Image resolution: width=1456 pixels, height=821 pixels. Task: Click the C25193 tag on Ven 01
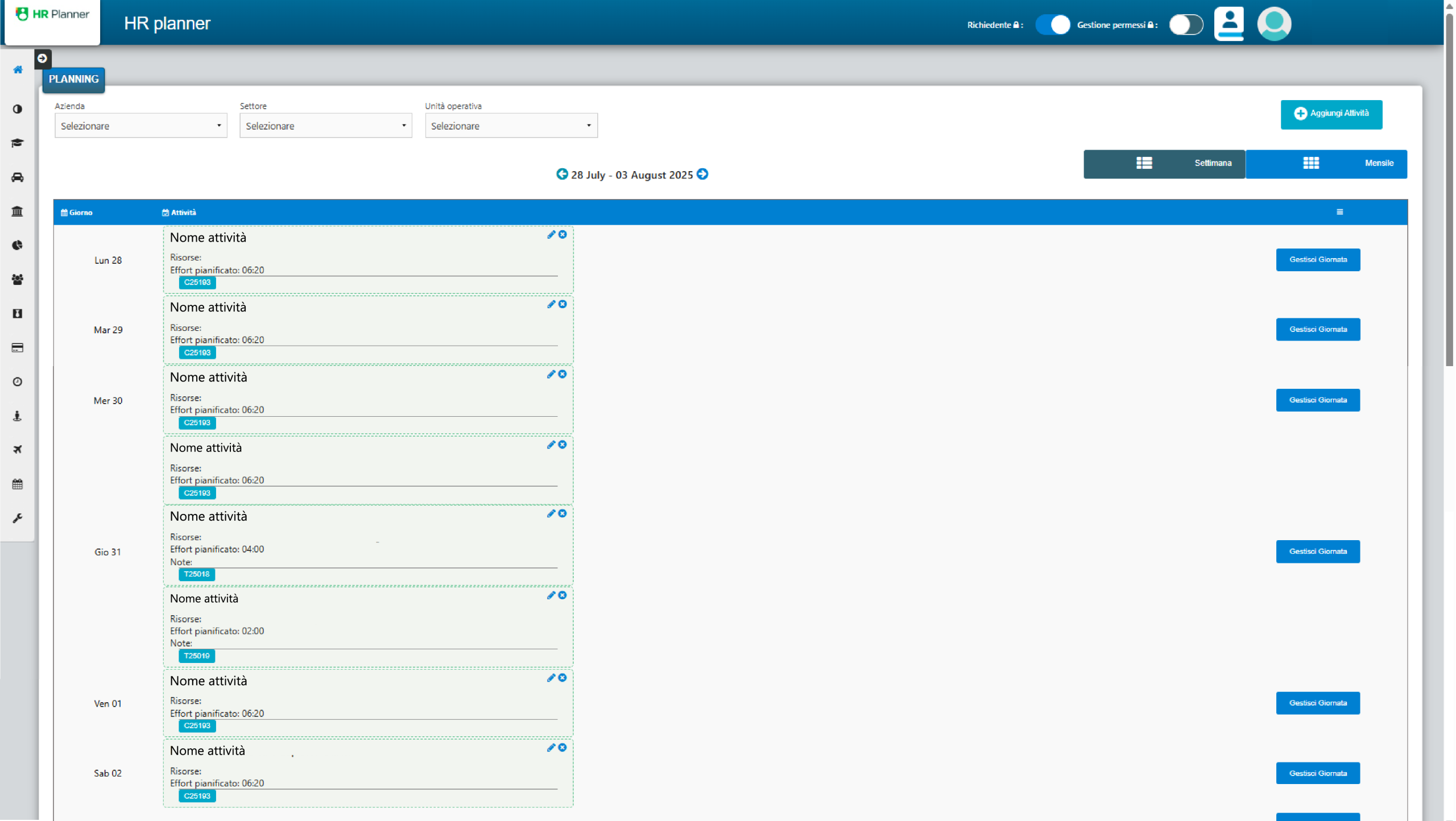pyautogui.click(x=197, y=726)
